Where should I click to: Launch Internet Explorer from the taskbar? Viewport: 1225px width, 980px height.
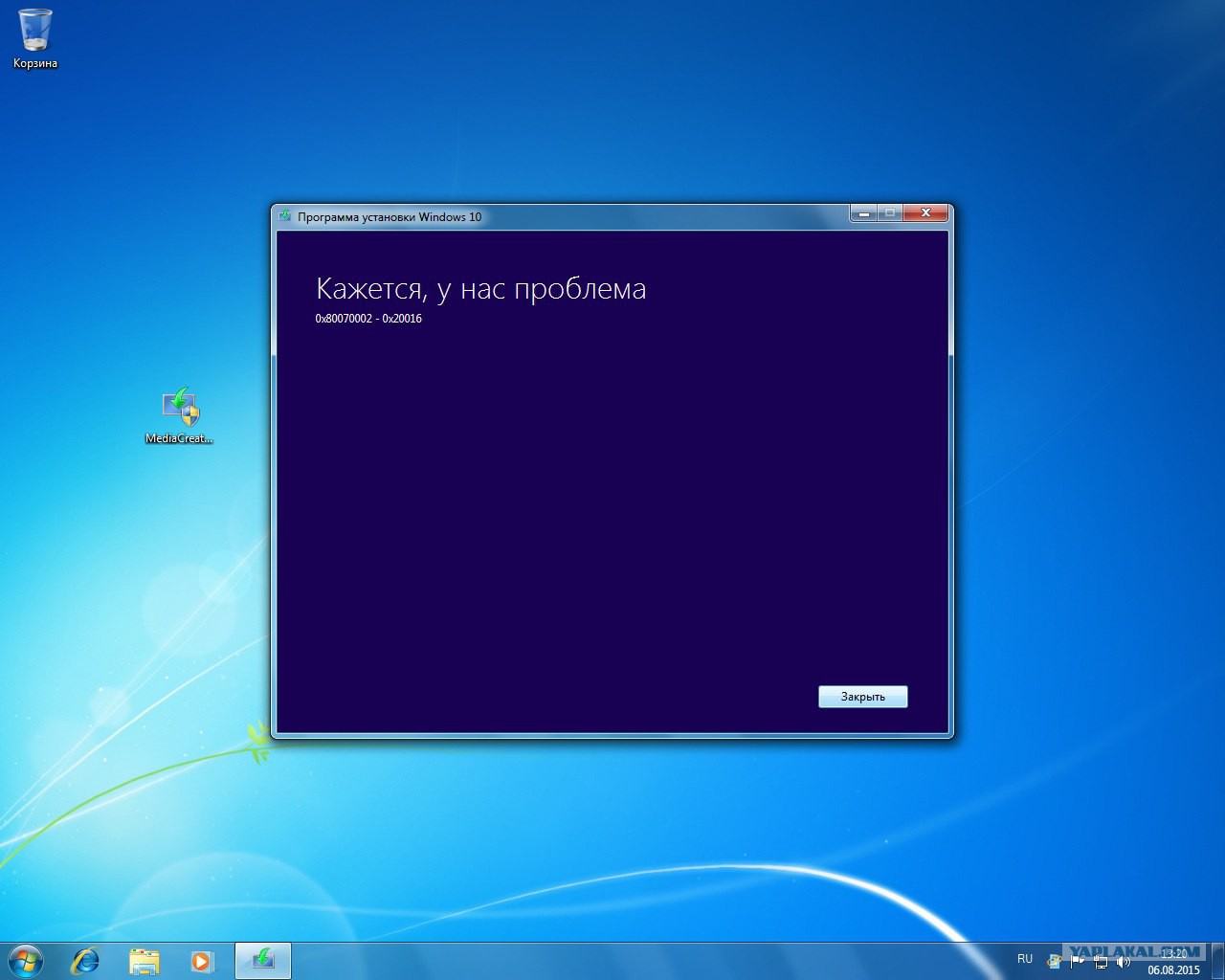[x=86, y=961]
